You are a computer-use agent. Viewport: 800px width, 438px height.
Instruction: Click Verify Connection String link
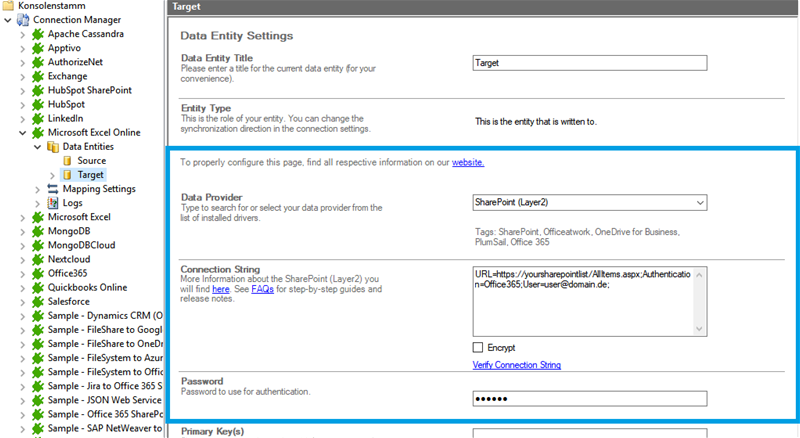[x=516, y=366]
